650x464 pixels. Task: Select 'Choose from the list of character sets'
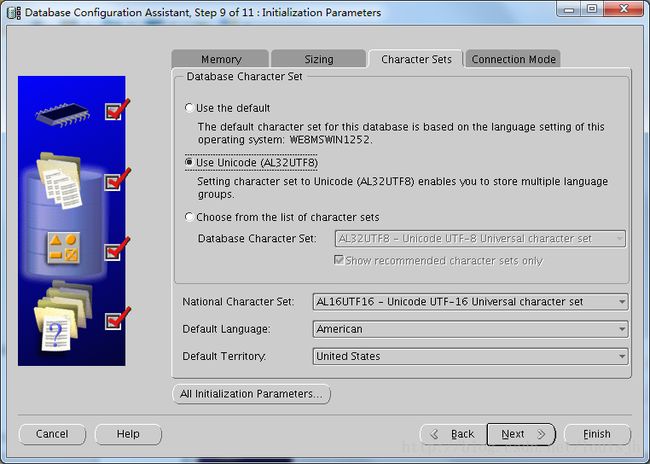(189, 217)
